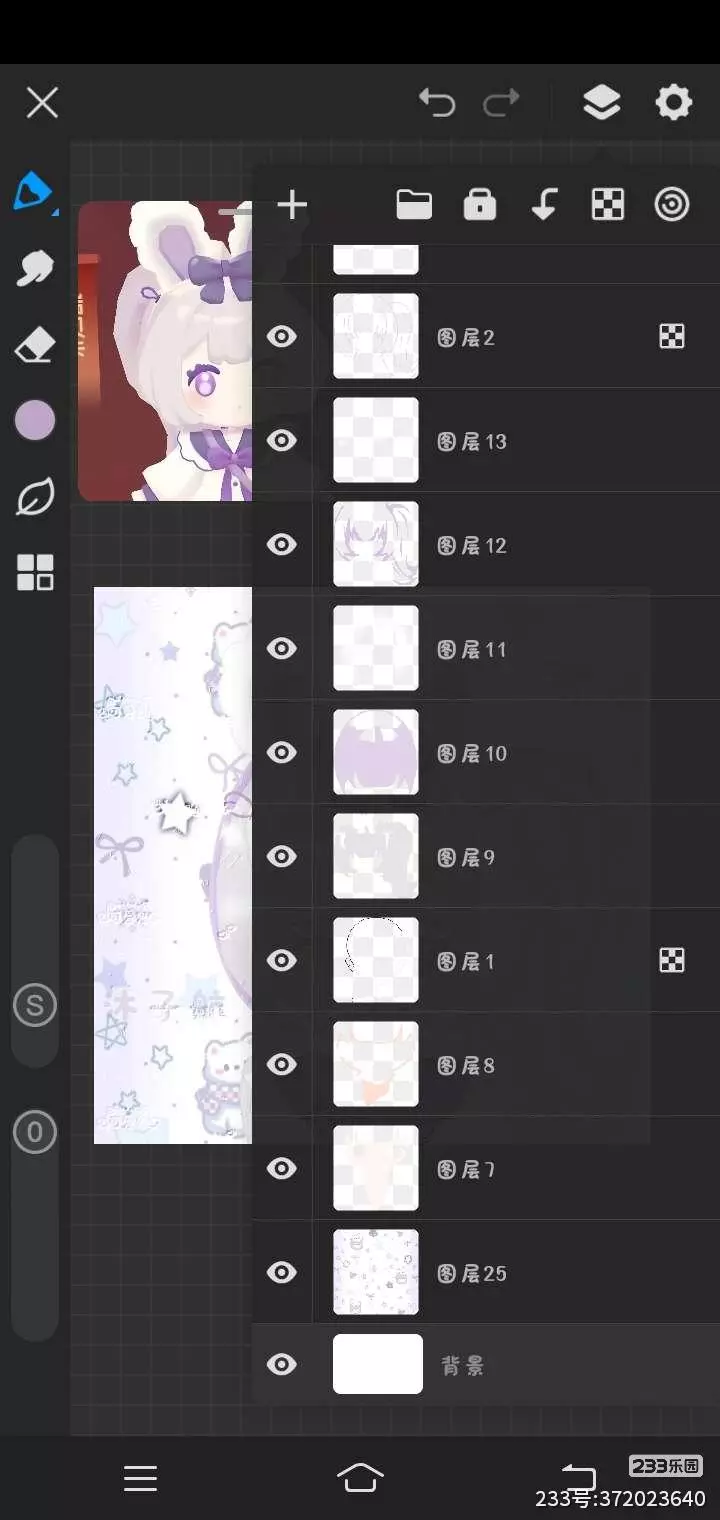The height and width of the screenshot is (1520, 720).
Task: Open the purple color swatch
Action: pyautogui.click(x=35, y=420)
